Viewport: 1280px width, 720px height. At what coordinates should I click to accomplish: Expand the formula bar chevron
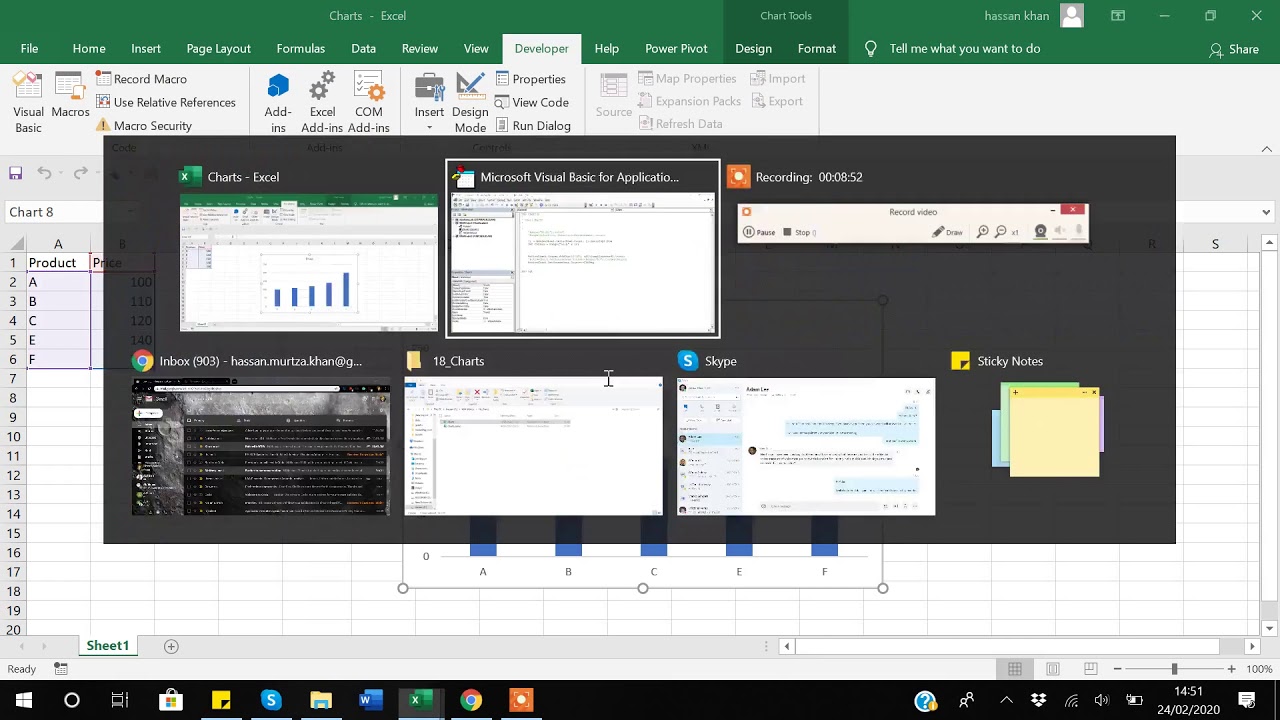(x=1266, y=212)
